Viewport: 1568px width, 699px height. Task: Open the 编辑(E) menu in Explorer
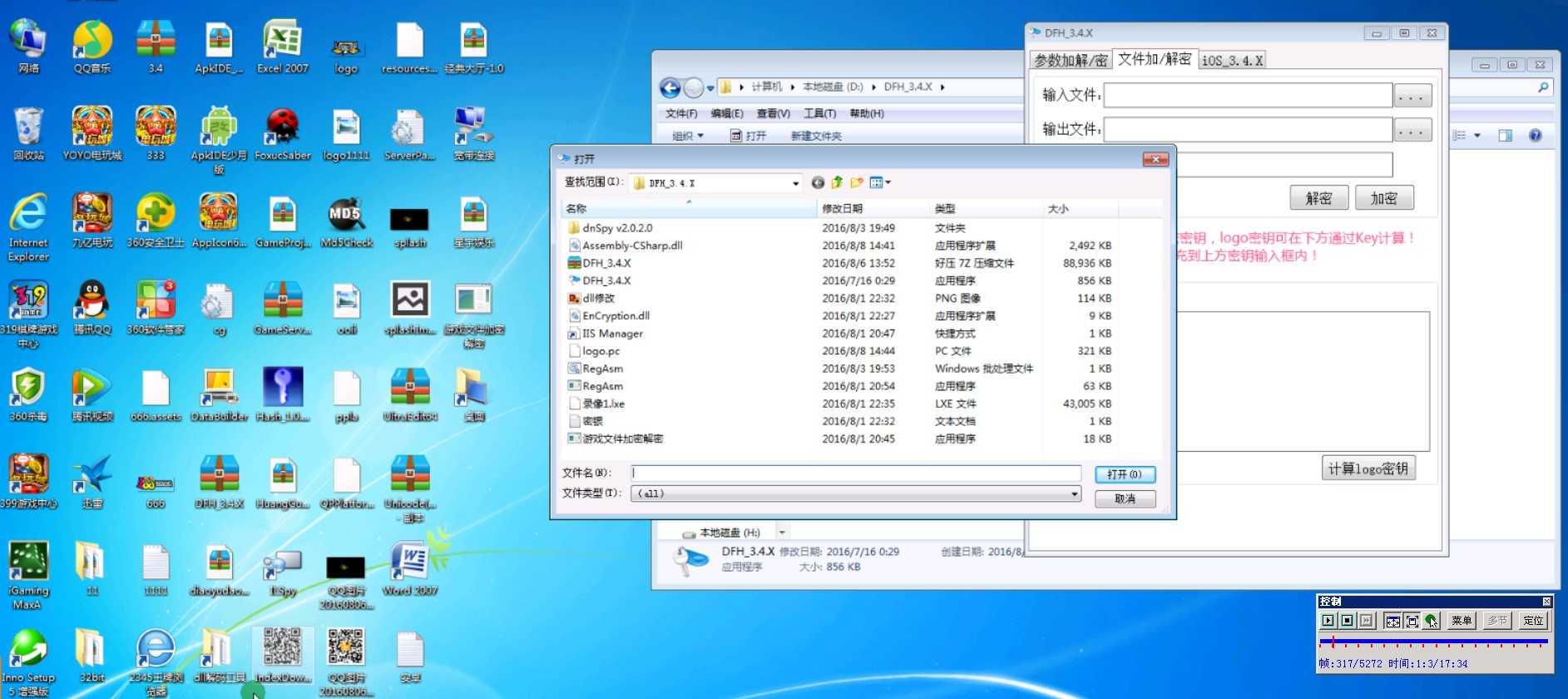pyautogui.click(x=727, y=113)
